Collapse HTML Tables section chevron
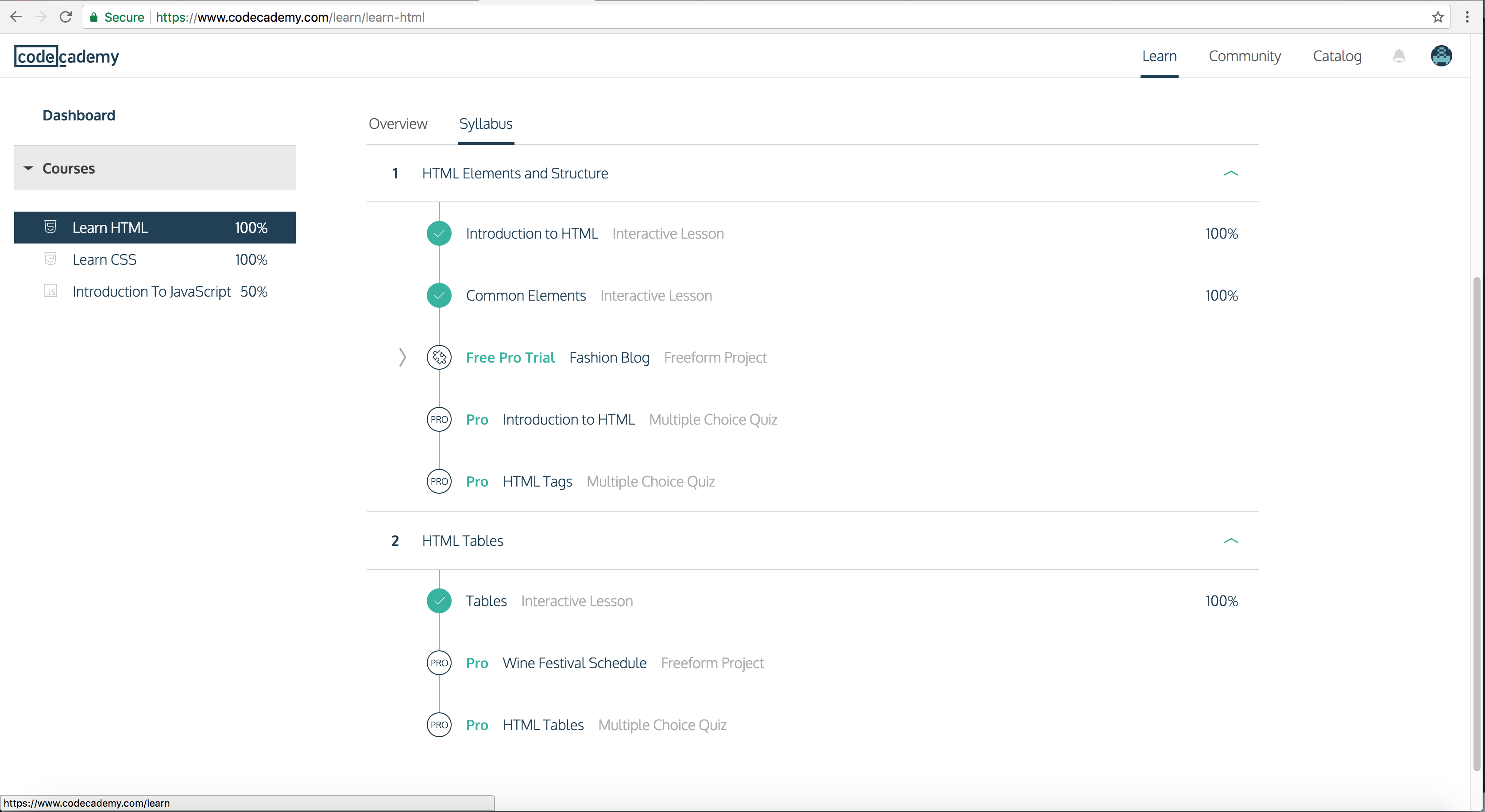 pos(1231,541)
